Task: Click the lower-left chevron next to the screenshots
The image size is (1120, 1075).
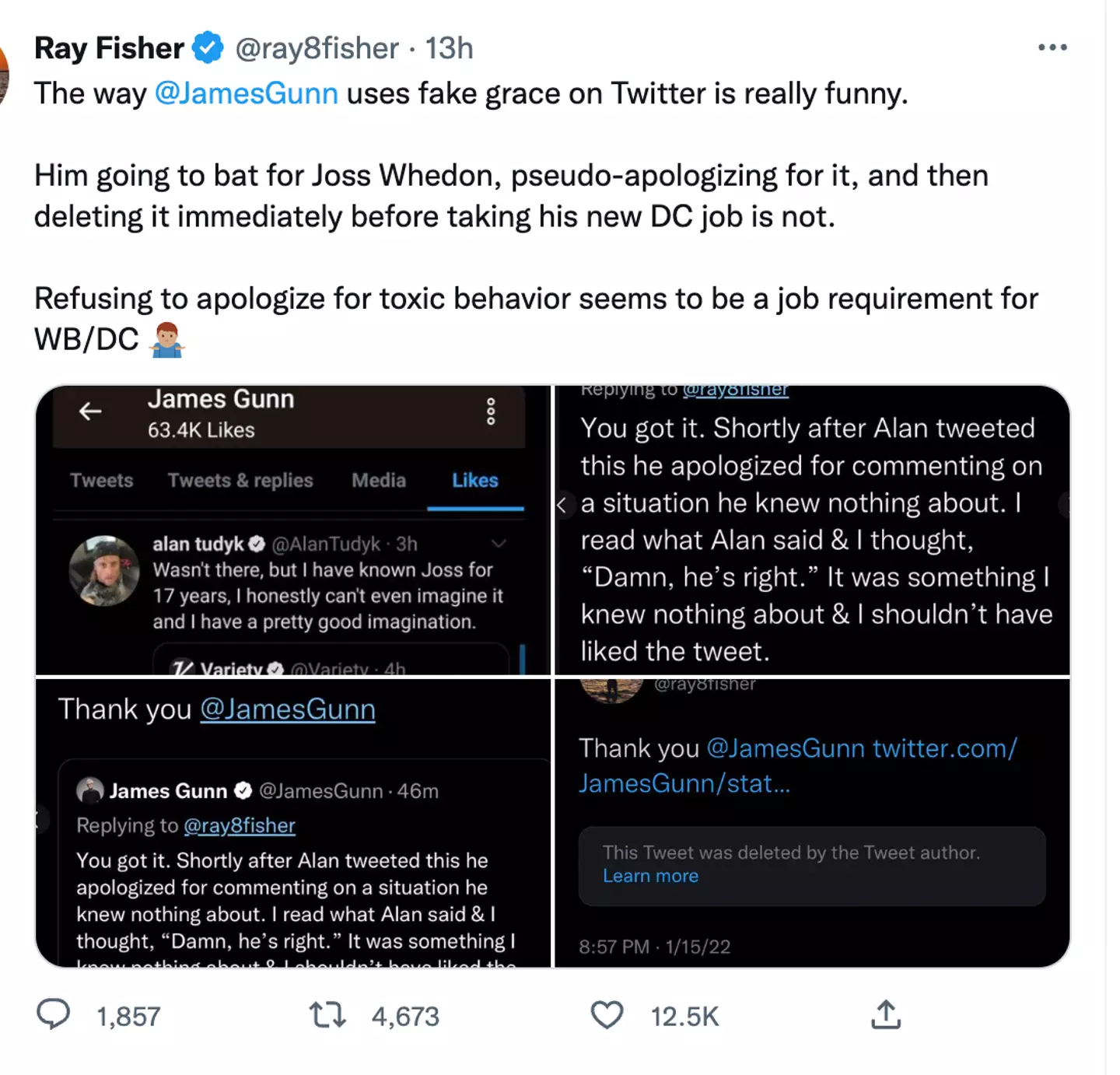Action: 39,819
